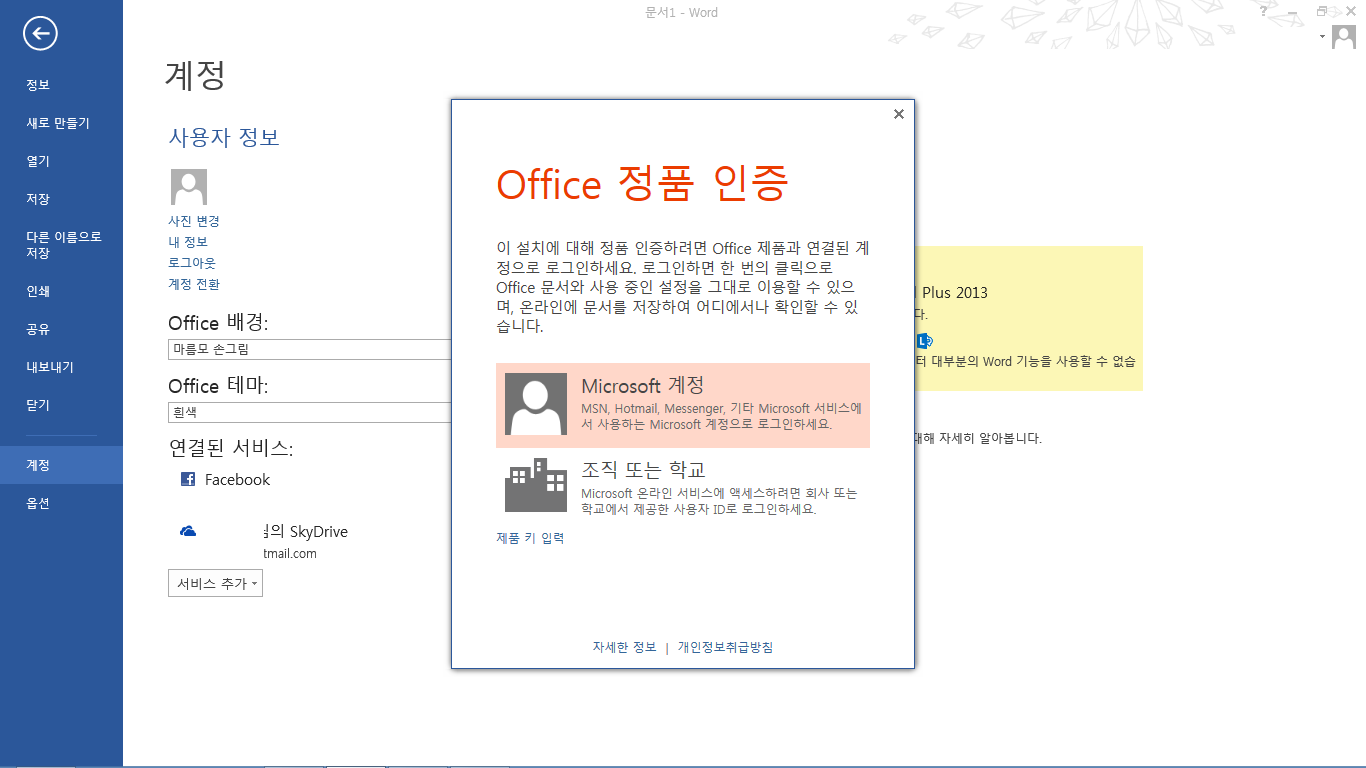
Task: Click the Facebook service entry text
Action: pos(237,480)
